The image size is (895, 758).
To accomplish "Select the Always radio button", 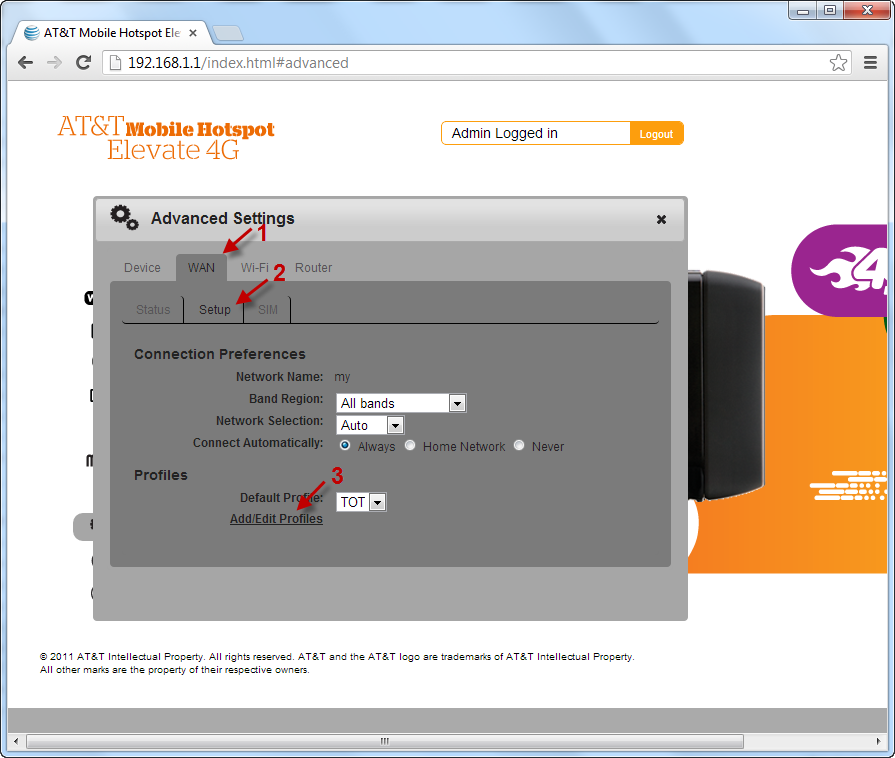I will point(345,445).
